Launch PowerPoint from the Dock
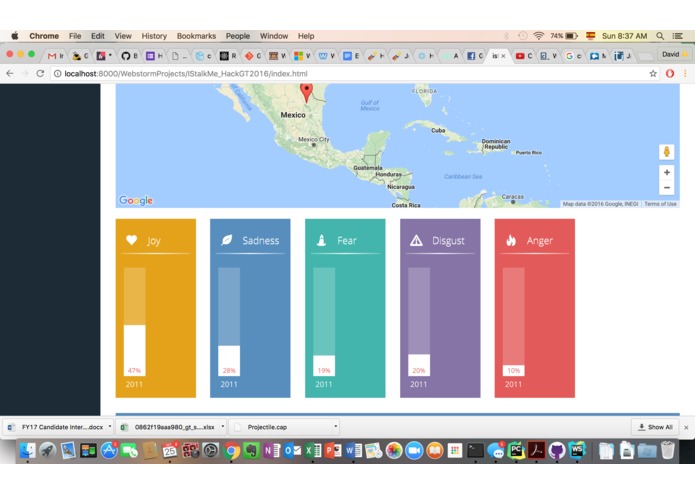This screenshot has width=695, height=494. coord(333,451)
